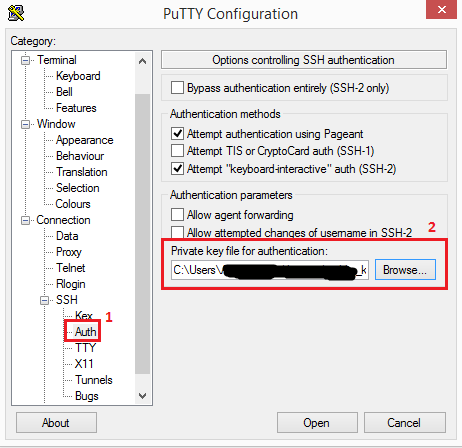The height and width of the screenshot is (448, 462).
Task: Click the category tree scrollbar thumb
Action: [x=143, y=234]
